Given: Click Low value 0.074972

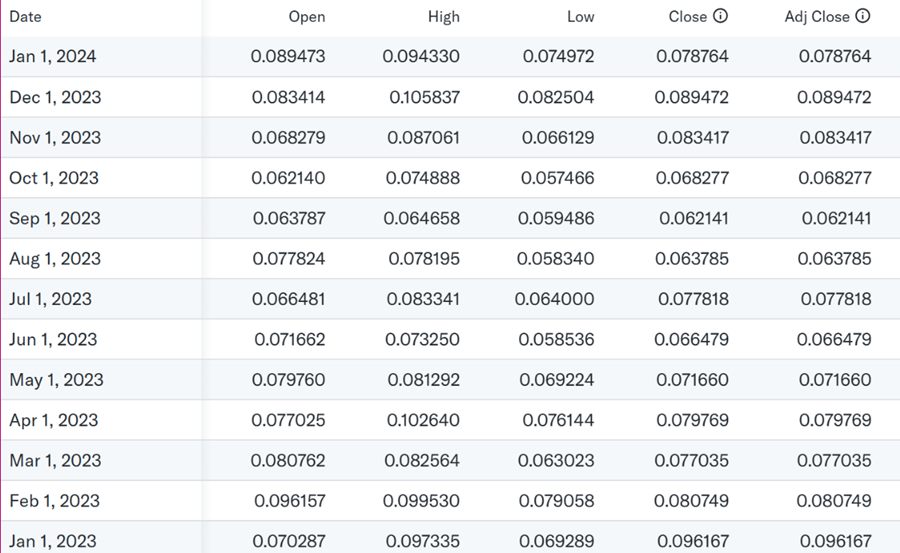Looking at the screenshot, I should point(558,56).
